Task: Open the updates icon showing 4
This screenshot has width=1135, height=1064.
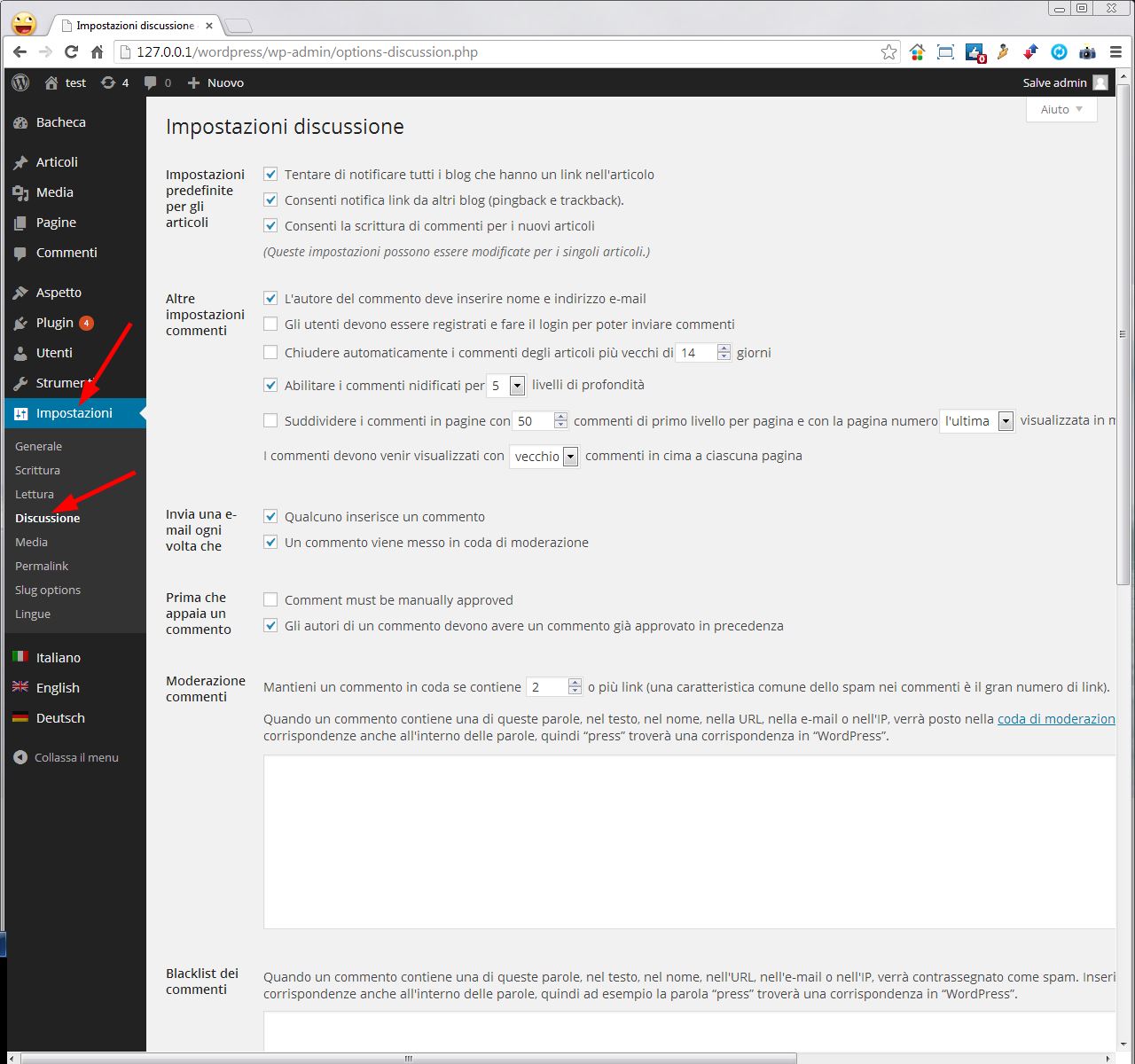Action: click(x=108, y=82)
